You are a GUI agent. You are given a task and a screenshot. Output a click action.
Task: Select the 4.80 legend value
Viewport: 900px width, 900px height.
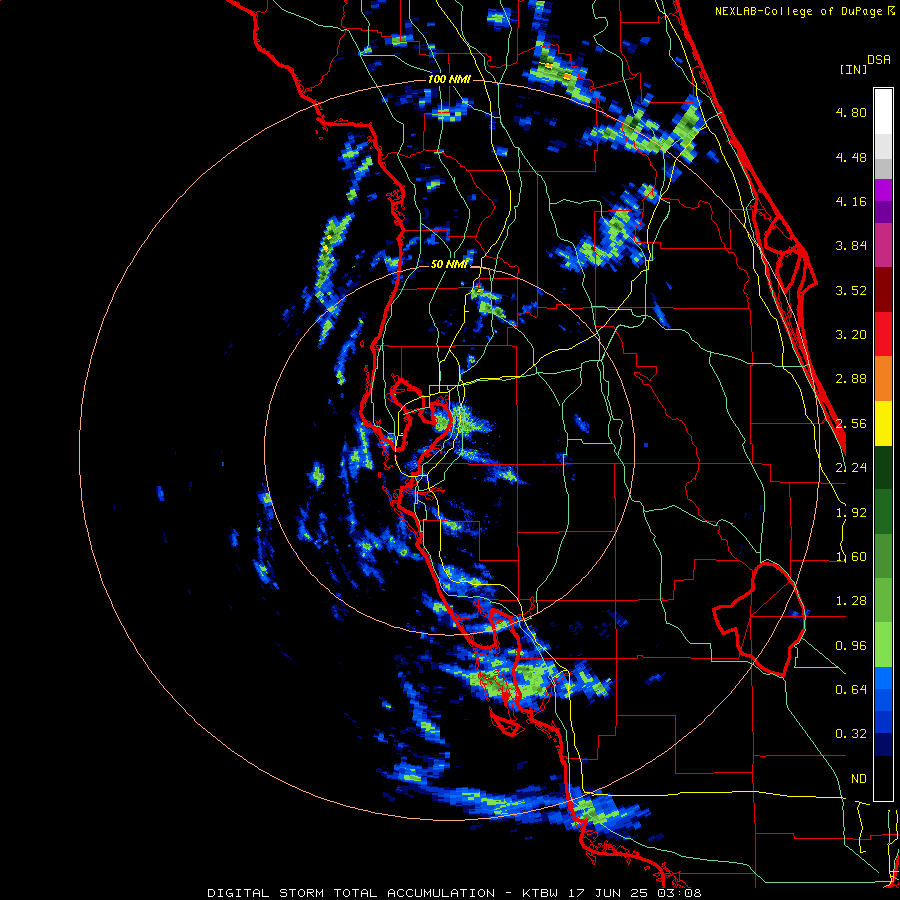tap(851, 112)
